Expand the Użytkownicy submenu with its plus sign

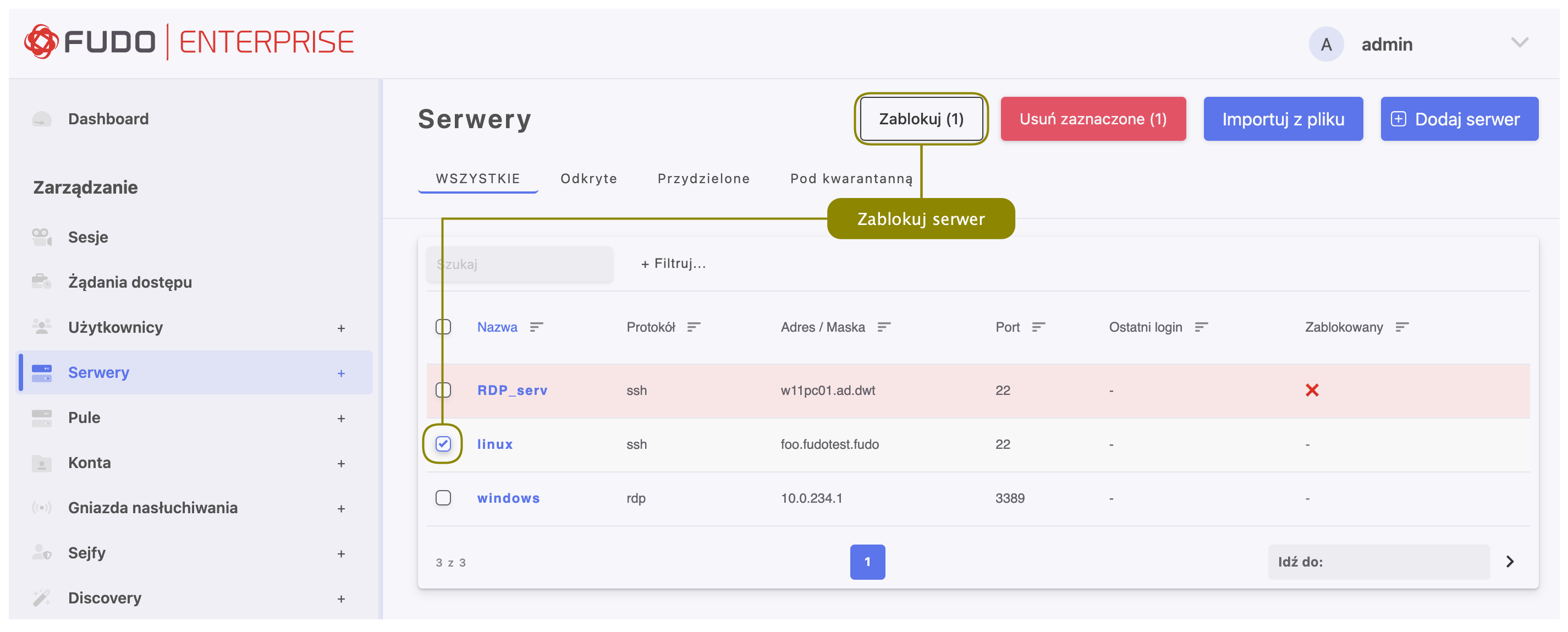point(341,328)
